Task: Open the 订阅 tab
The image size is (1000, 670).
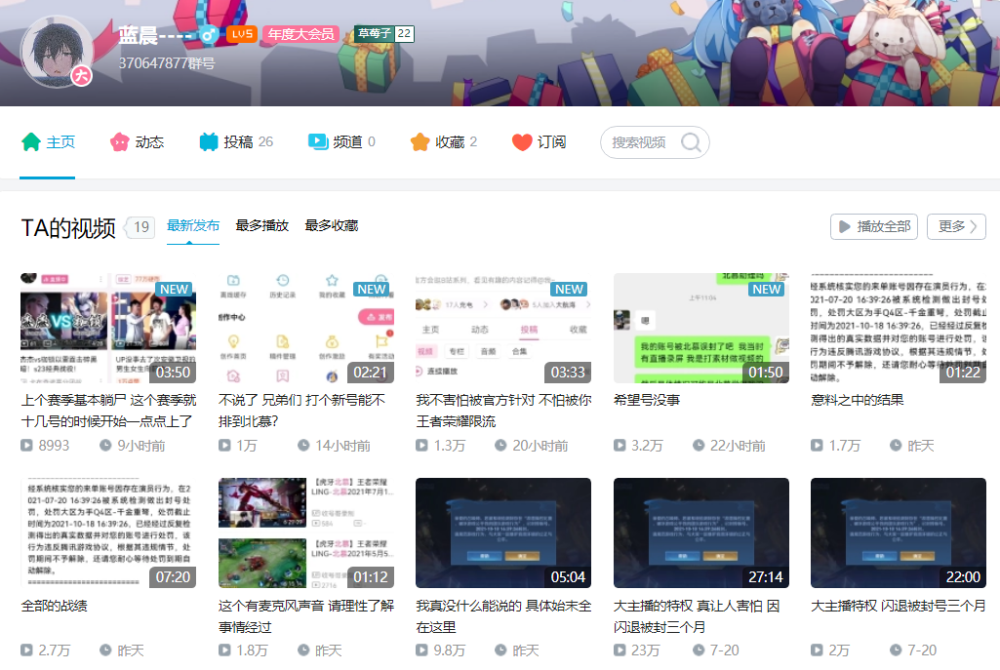Action: point(540,142)
